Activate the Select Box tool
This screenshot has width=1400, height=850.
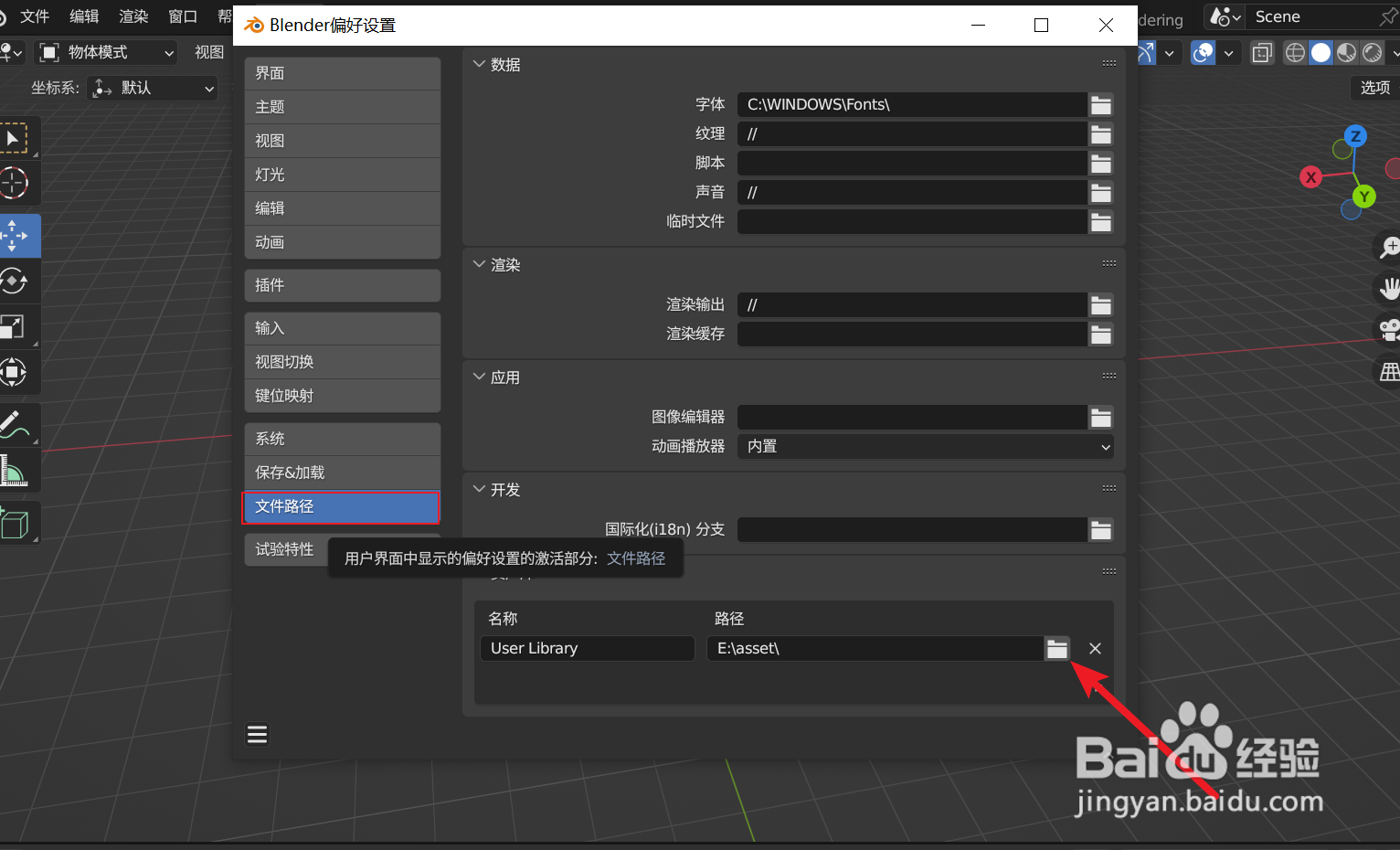click(15, 138)
